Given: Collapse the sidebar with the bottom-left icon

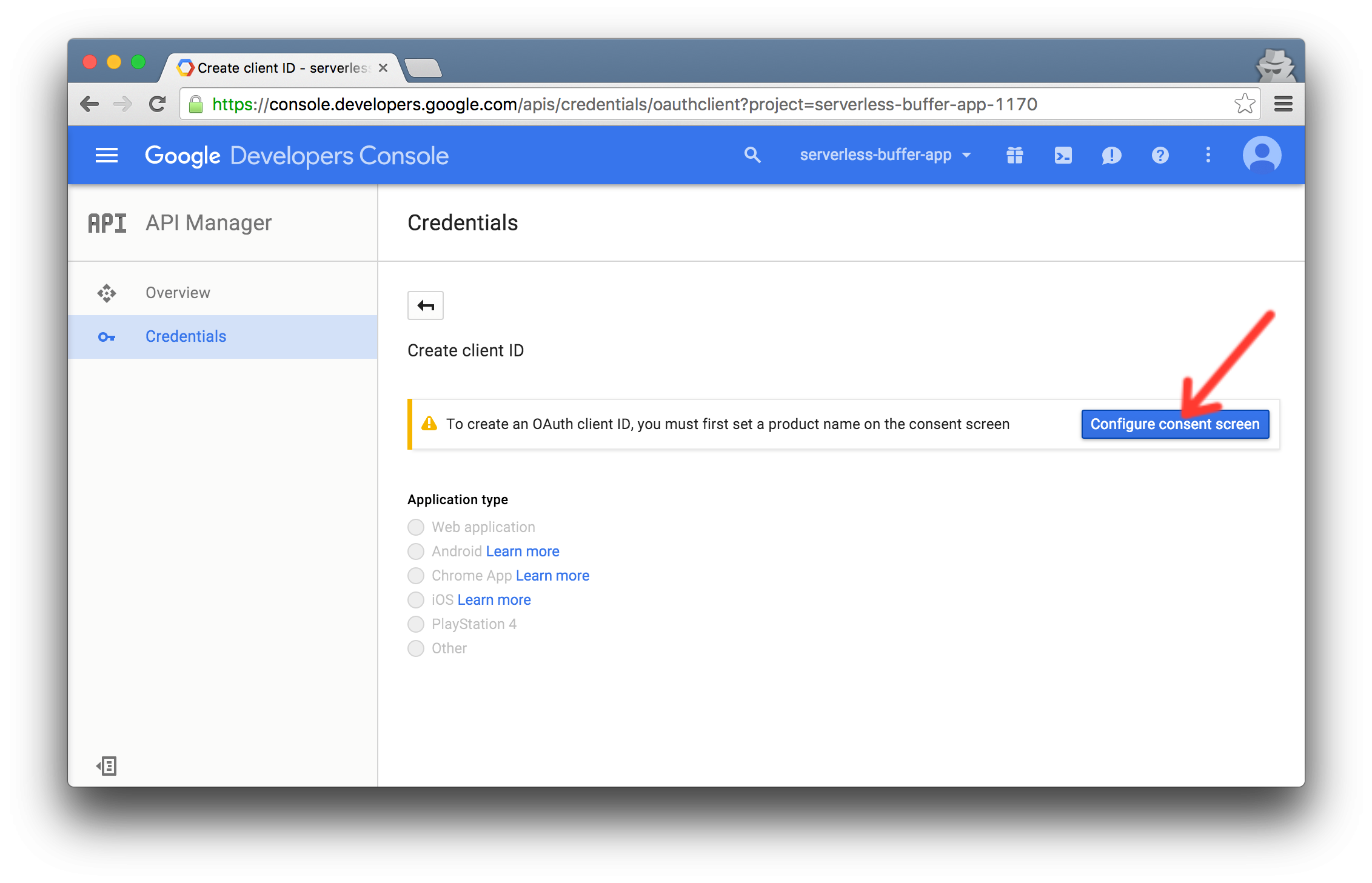Looking at the screenshot, I should pyautogui.click(x=107, y=766).
